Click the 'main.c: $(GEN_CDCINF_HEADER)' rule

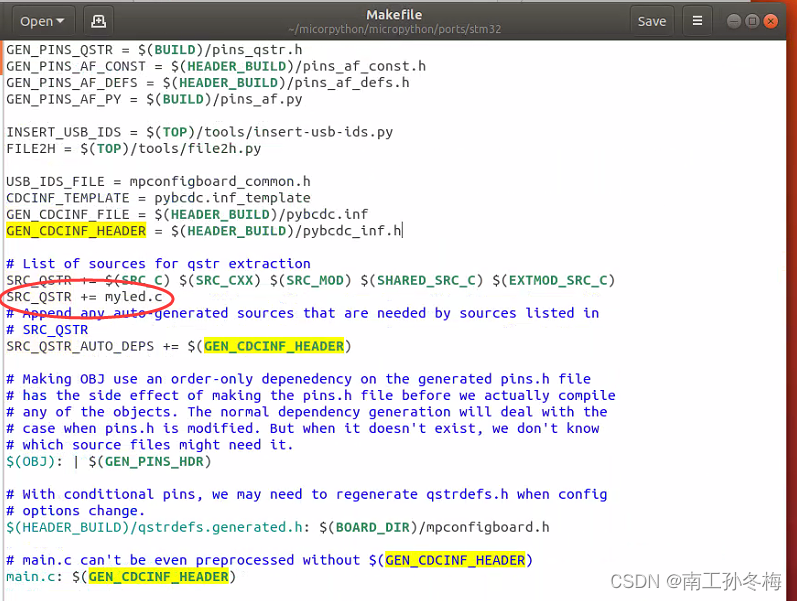121,577
